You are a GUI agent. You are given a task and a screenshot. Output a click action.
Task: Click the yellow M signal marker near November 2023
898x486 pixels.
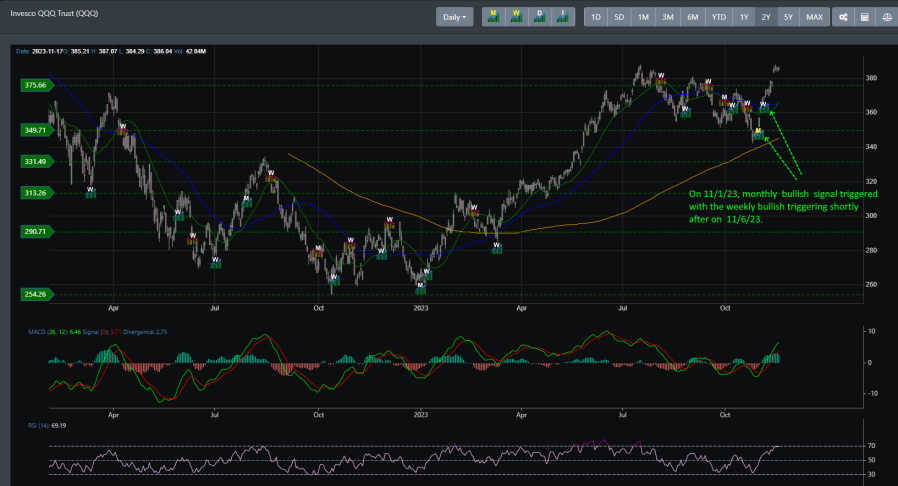[758, 133]
